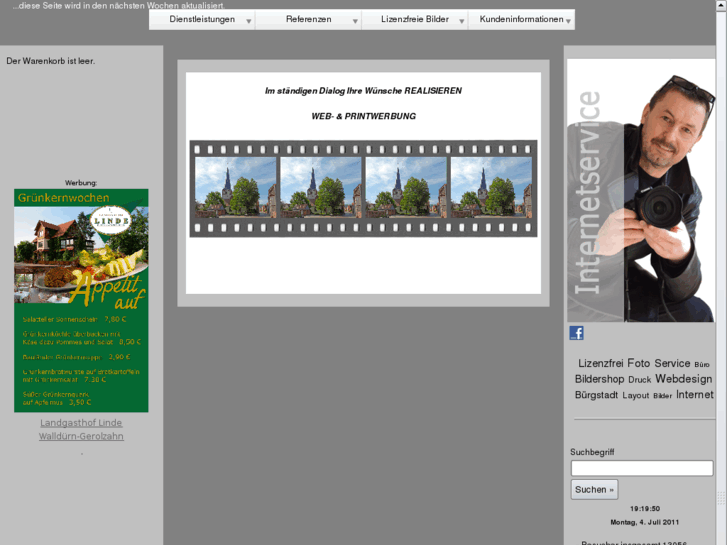Click the 'Suchbegriff' label
This screenshot has height=545, width=727.
click(x=592, y=452)
